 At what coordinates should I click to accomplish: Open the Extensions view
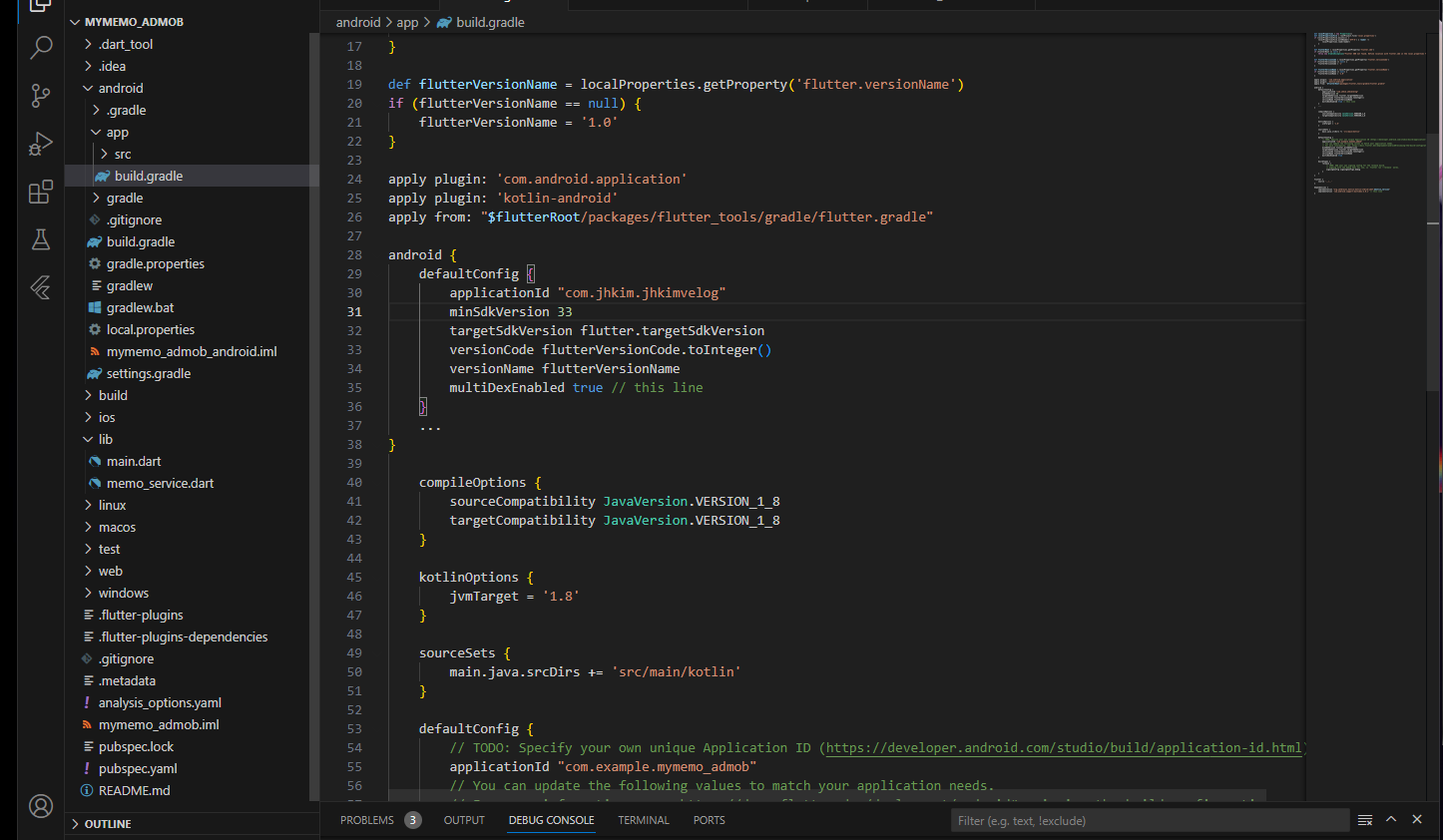pyautogui.click(x=41, y=192)
